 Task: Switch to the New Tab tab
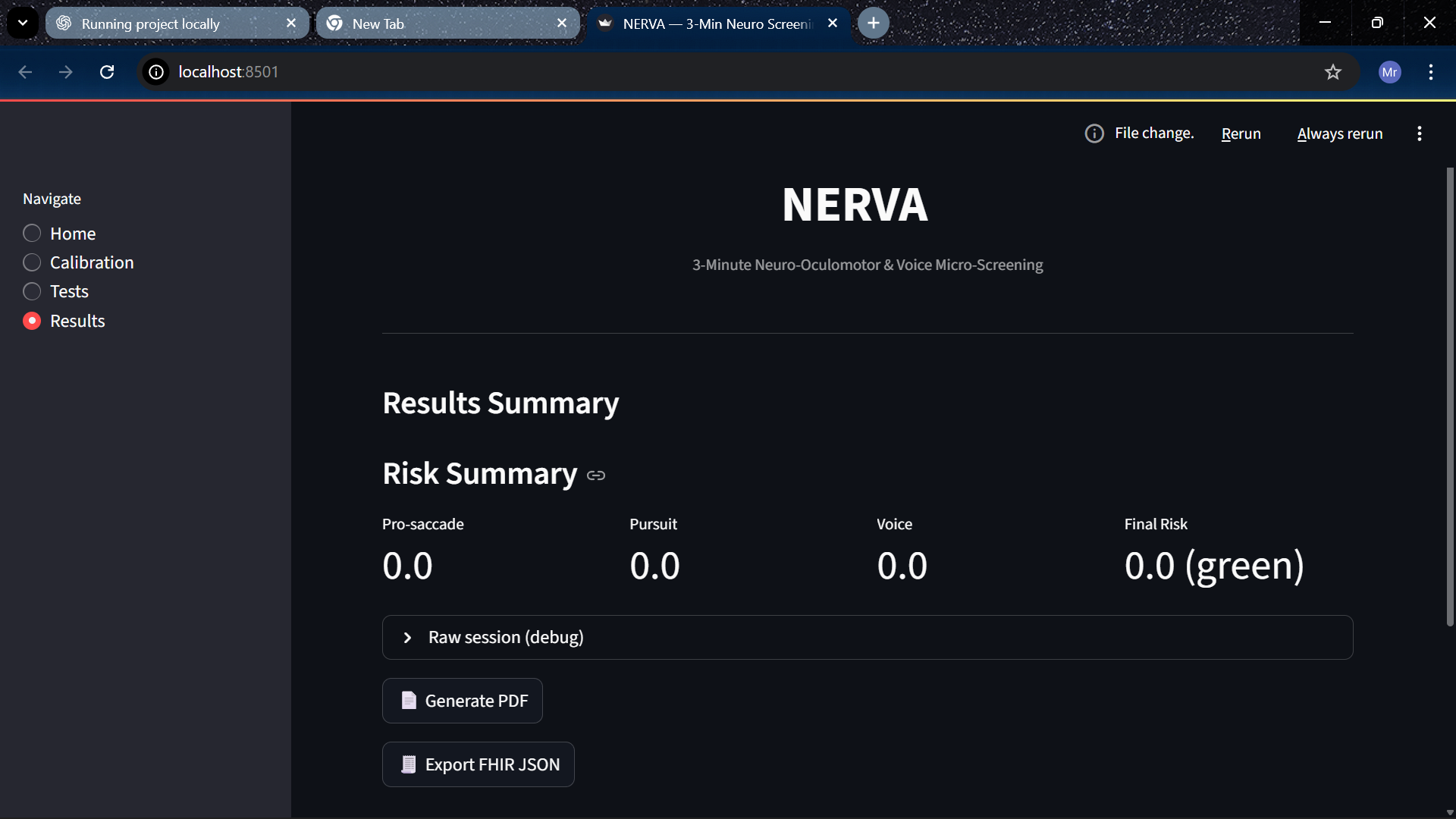[x=440, y=24]
